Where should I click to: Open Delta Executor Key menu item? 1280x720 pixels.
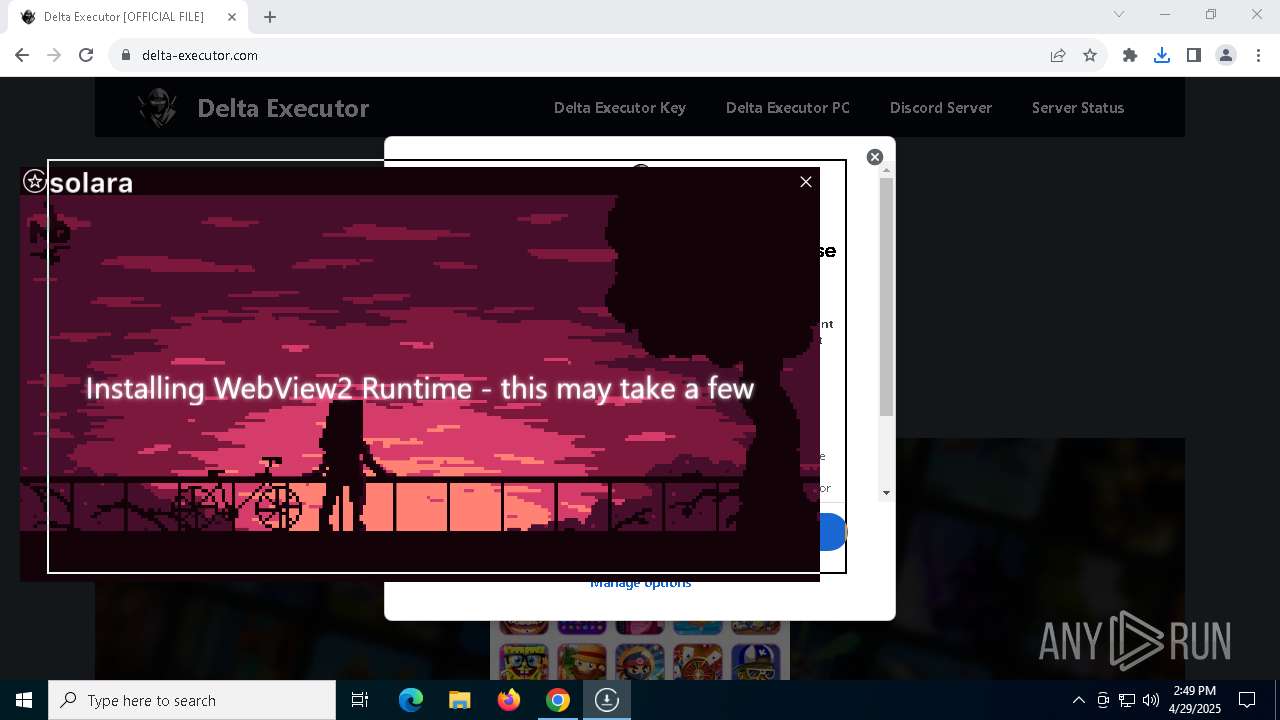(x=620, y=108)
